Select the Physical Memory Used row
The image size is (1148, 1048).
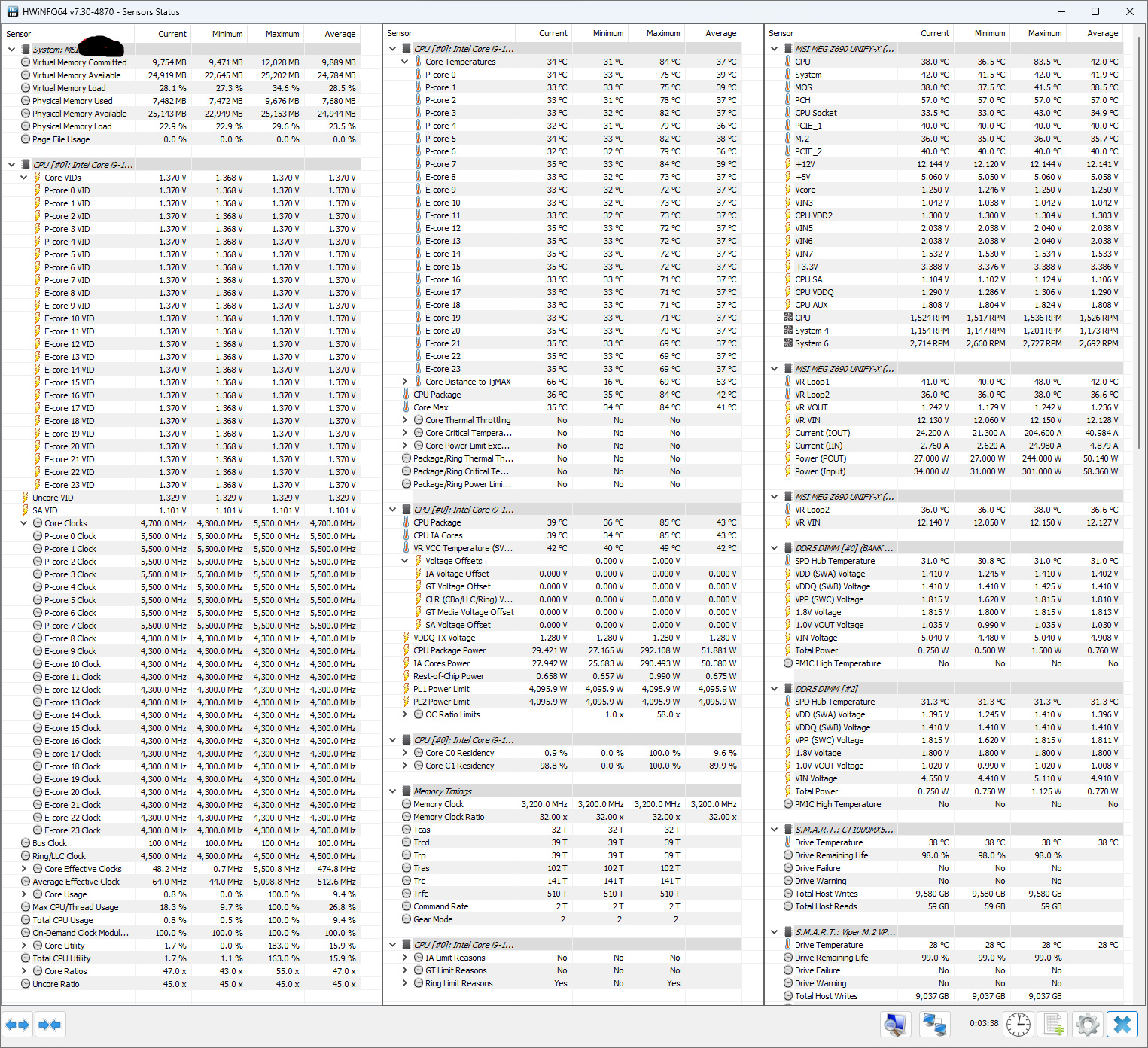(x=72, y=101)
